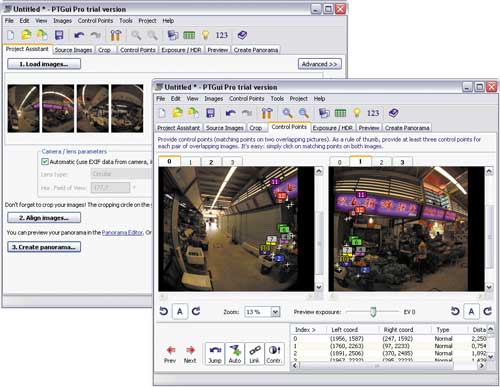
Task: Toggle the Link button
Action: (x=255, y=354)
